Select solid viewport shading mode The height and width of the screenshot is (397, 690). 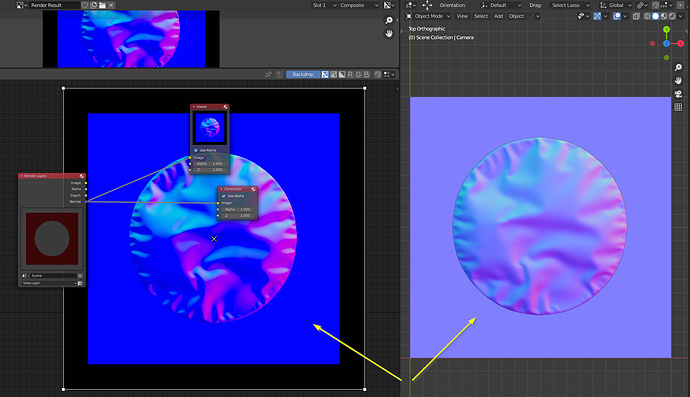coord(655,16)
